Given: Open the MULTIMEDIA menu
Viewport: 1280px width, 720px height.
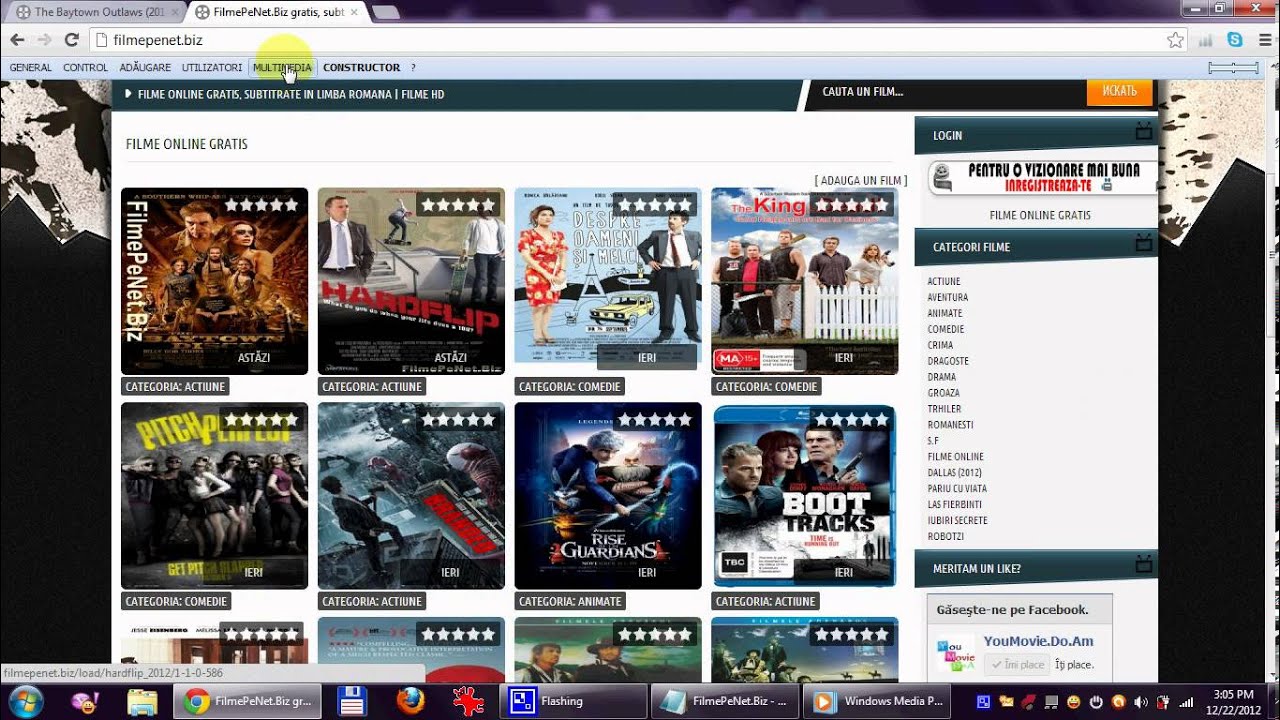Looking at the screenshot, I should [282, 68].
